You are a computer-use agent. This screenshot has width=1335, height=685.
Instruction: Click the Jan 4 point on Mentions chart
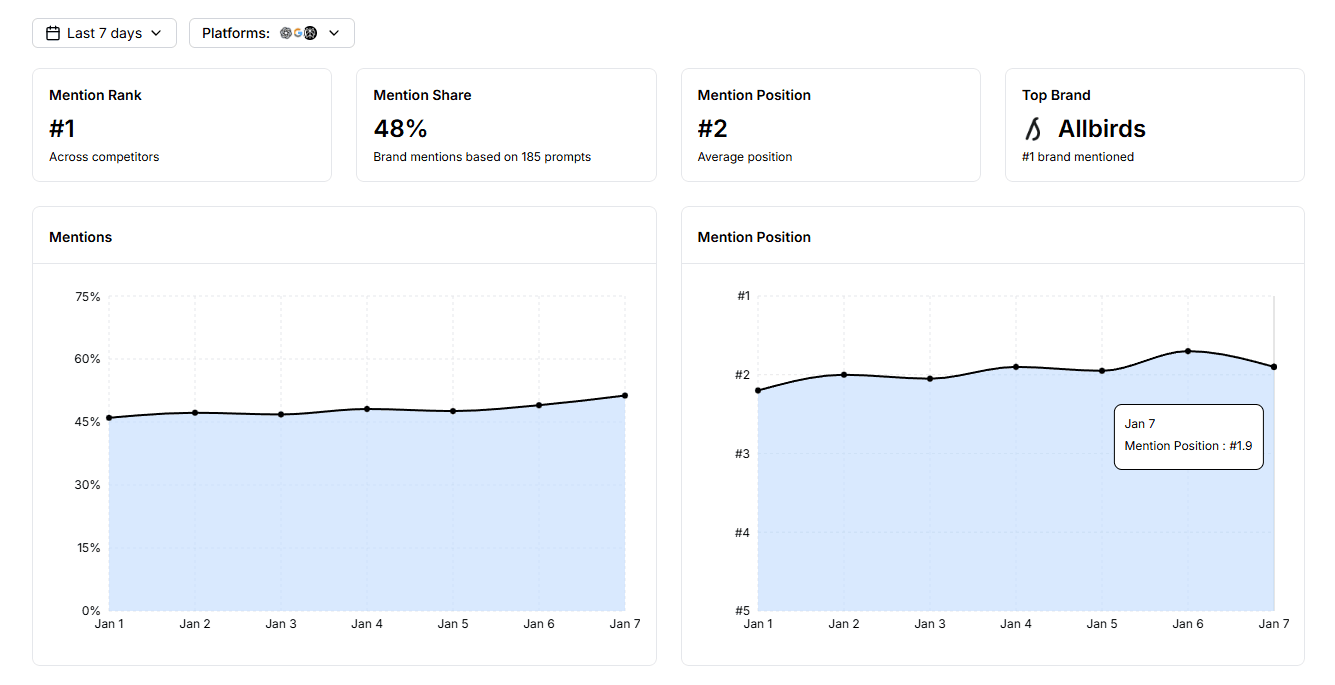click(367, 409)
